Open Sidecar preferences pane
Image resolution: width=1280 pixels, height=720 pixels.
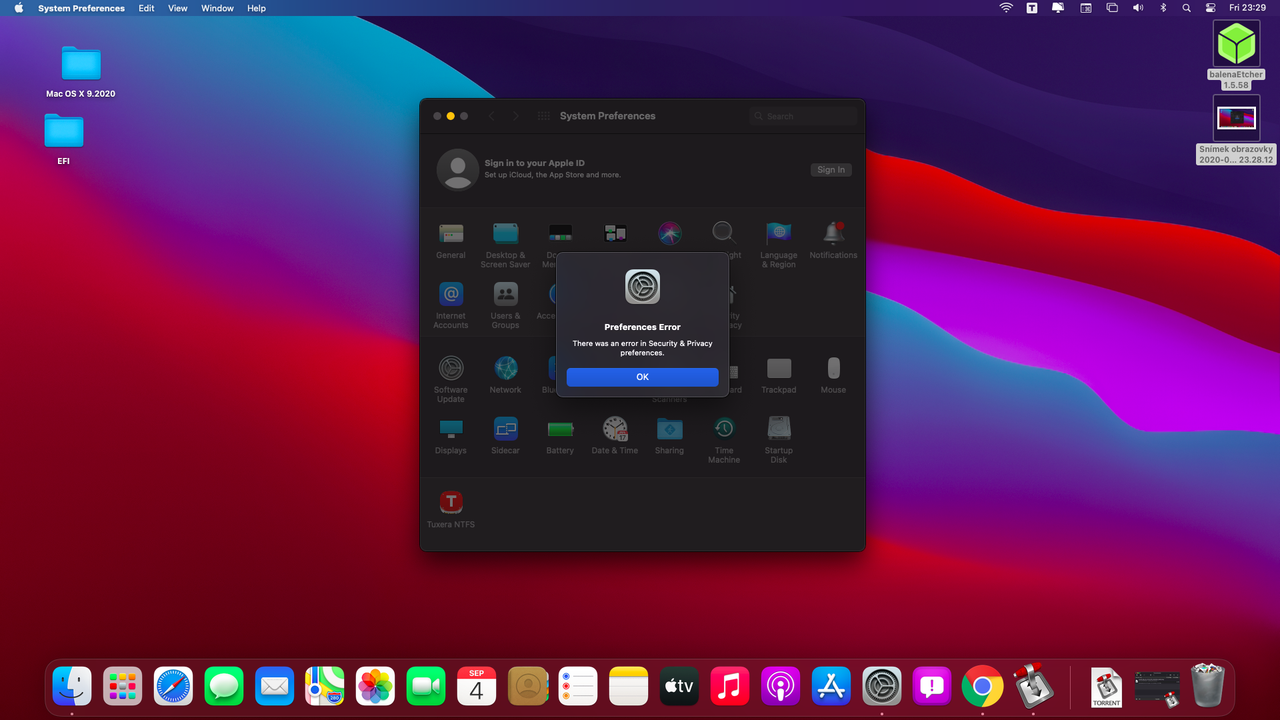[x=505, y=436]
